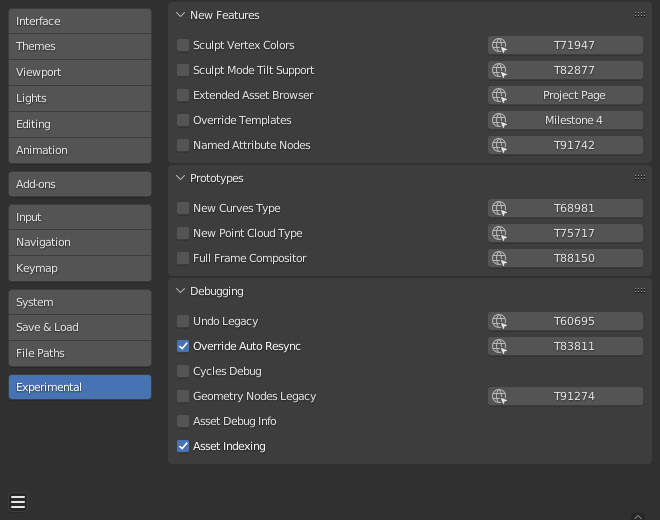This screenshot has height=520, width=660.
Task: Toggle Named Attribute Nodes checkbox
Action: 183,145
